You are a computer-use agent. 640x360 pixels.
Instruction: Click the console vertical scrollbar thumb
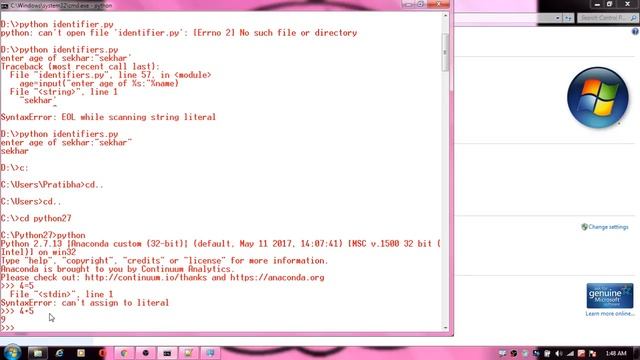[445, 52]
